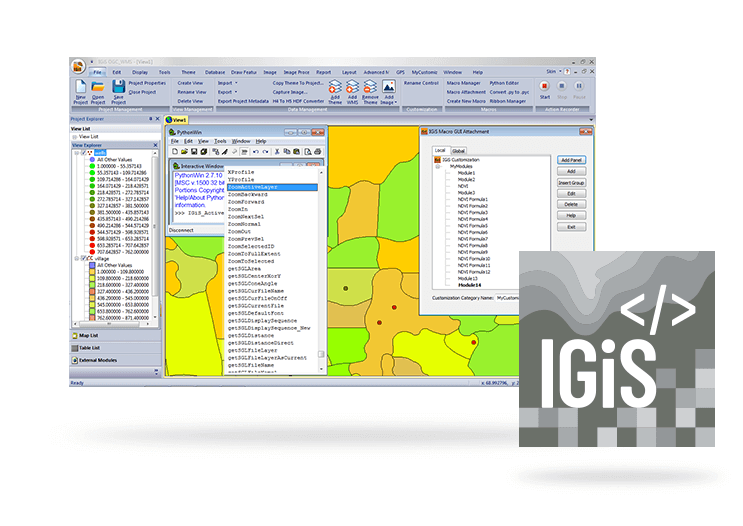Click the Save Project disk icon
Viewport: 743px width, 526px height.
pos(118,87)
